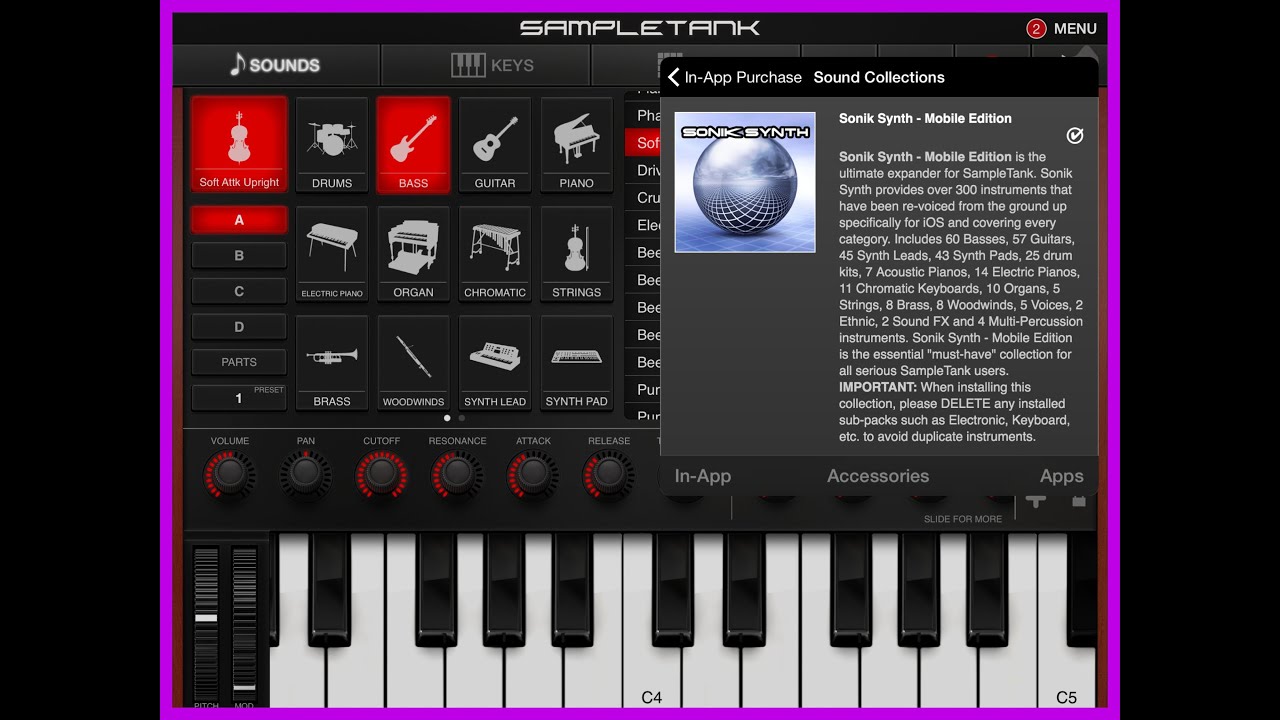This screenshot has height=720, width=1280.
Task: Click the CUTOFF knob
Action: pyautogui.click(x=381, y=474)
